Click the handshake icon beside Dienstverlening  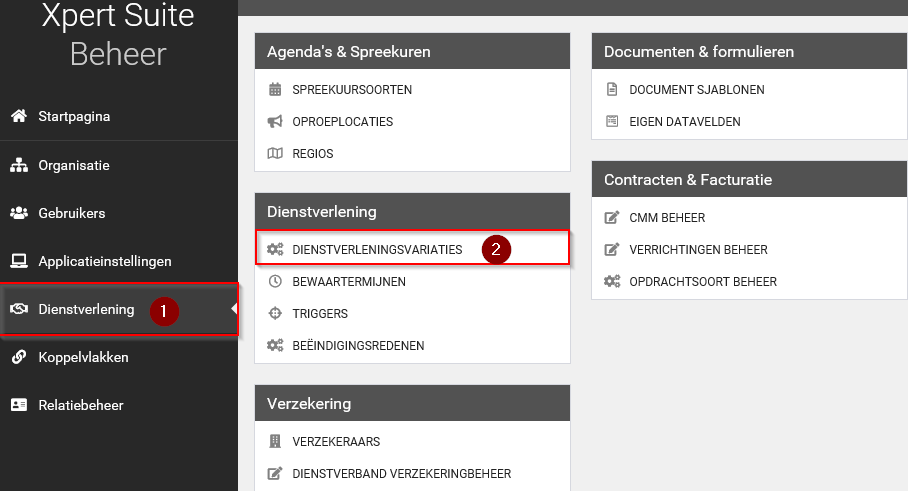pos(18,309)
